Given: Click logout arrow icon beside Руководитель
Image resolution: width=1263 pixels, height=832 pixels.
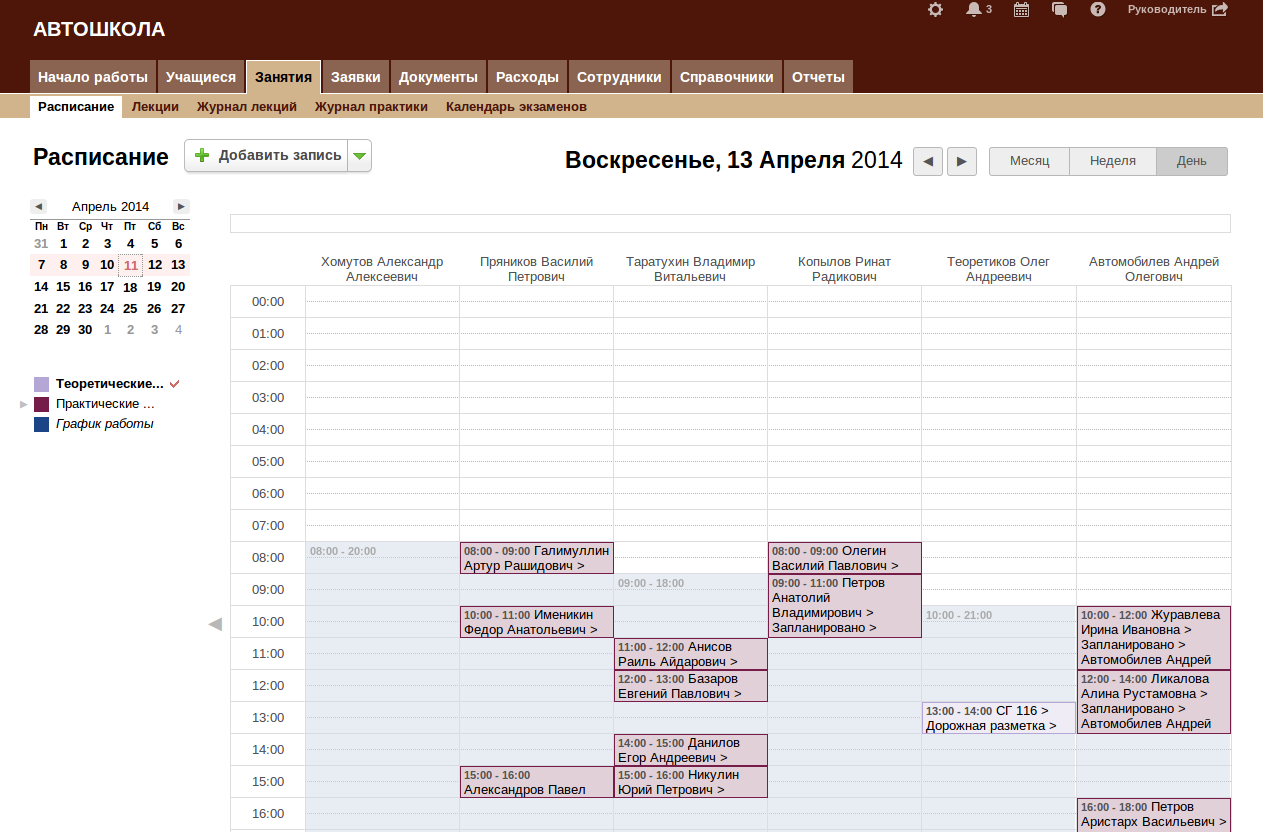Looking at the screenshot, I should [x=1219, y=10].
